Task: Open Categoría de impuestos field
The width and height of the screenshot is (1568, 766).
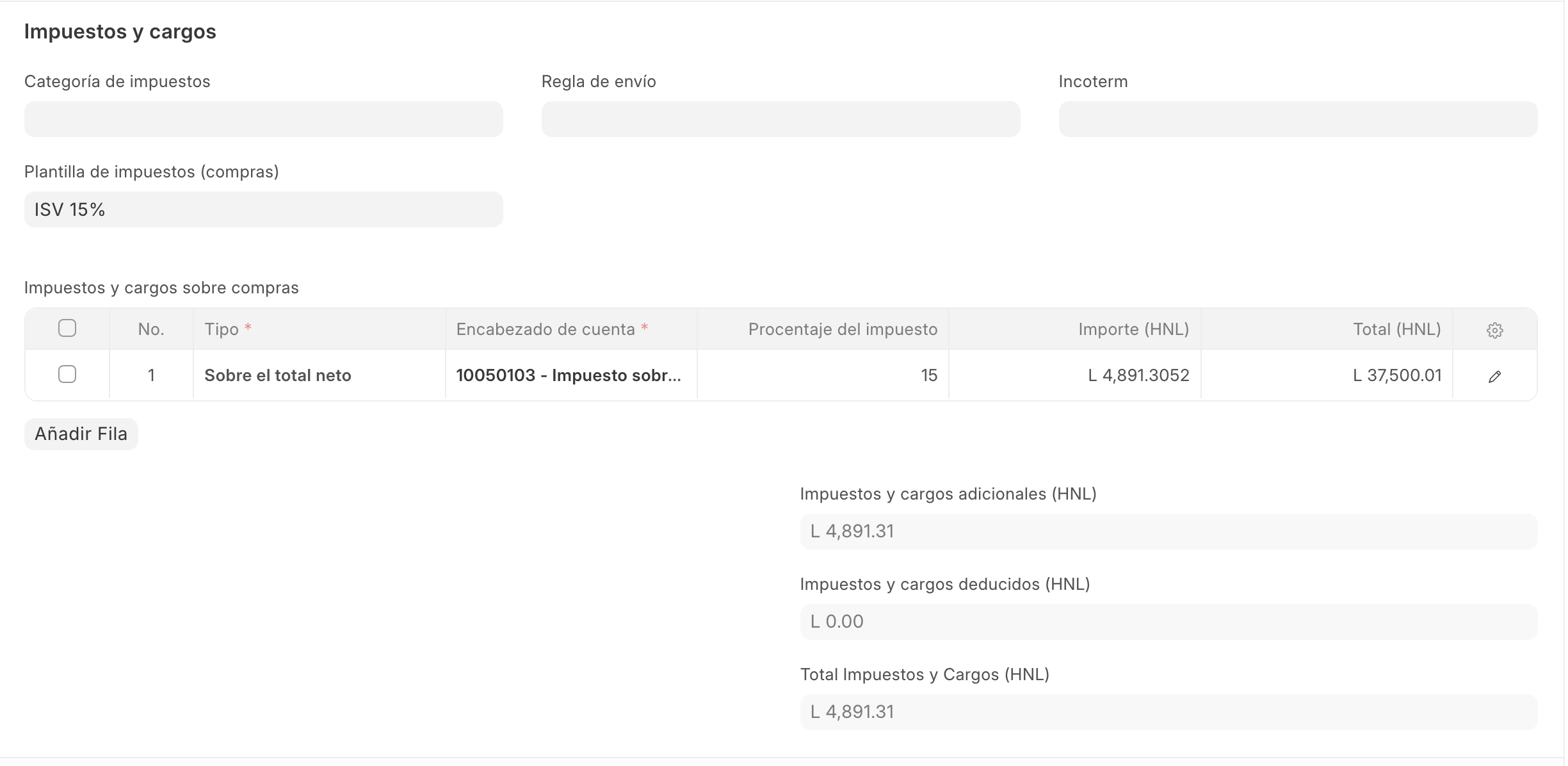Action: click(x=263, y=119)
